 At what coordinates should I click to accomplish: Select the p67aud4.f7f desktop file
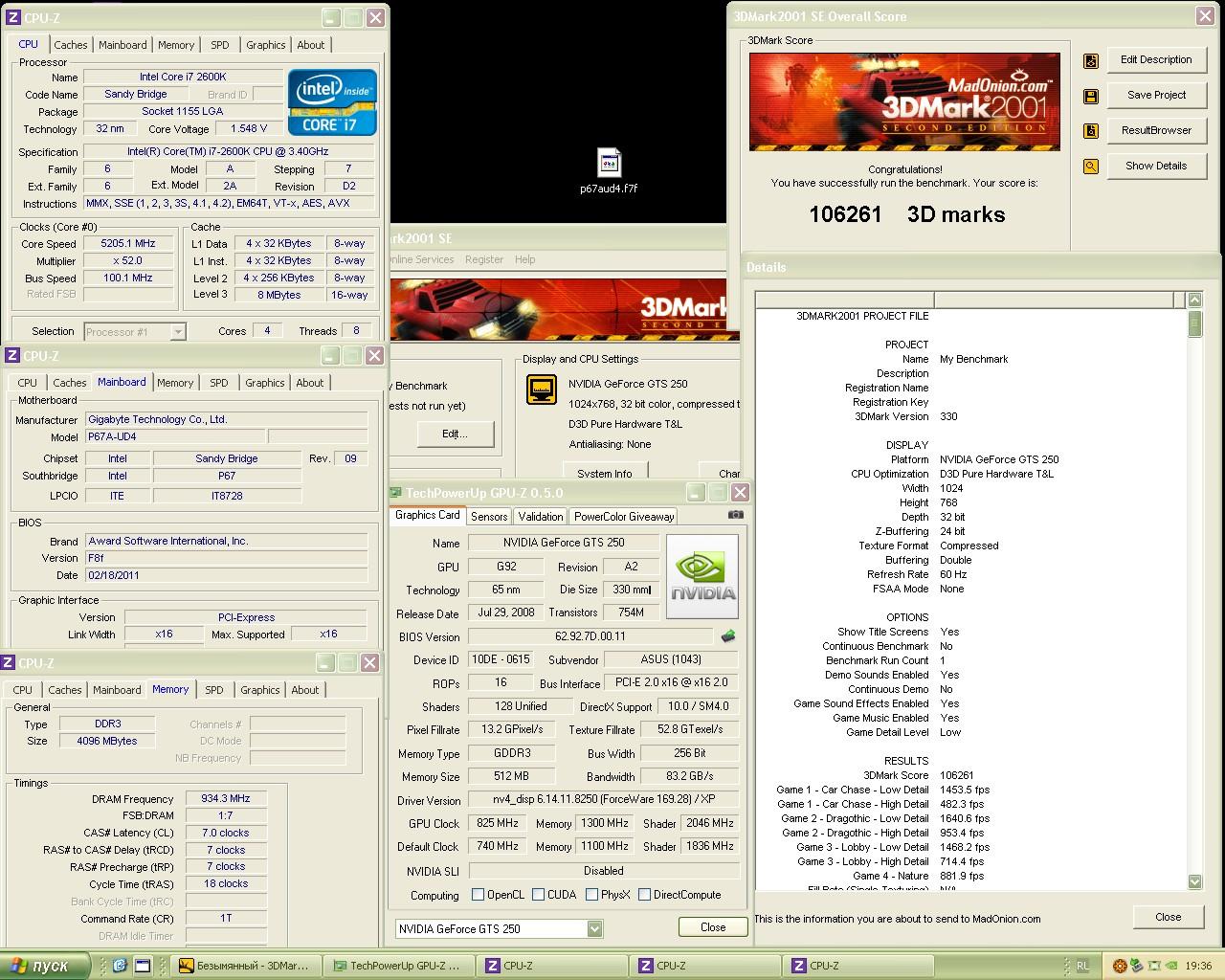point(609,172)
